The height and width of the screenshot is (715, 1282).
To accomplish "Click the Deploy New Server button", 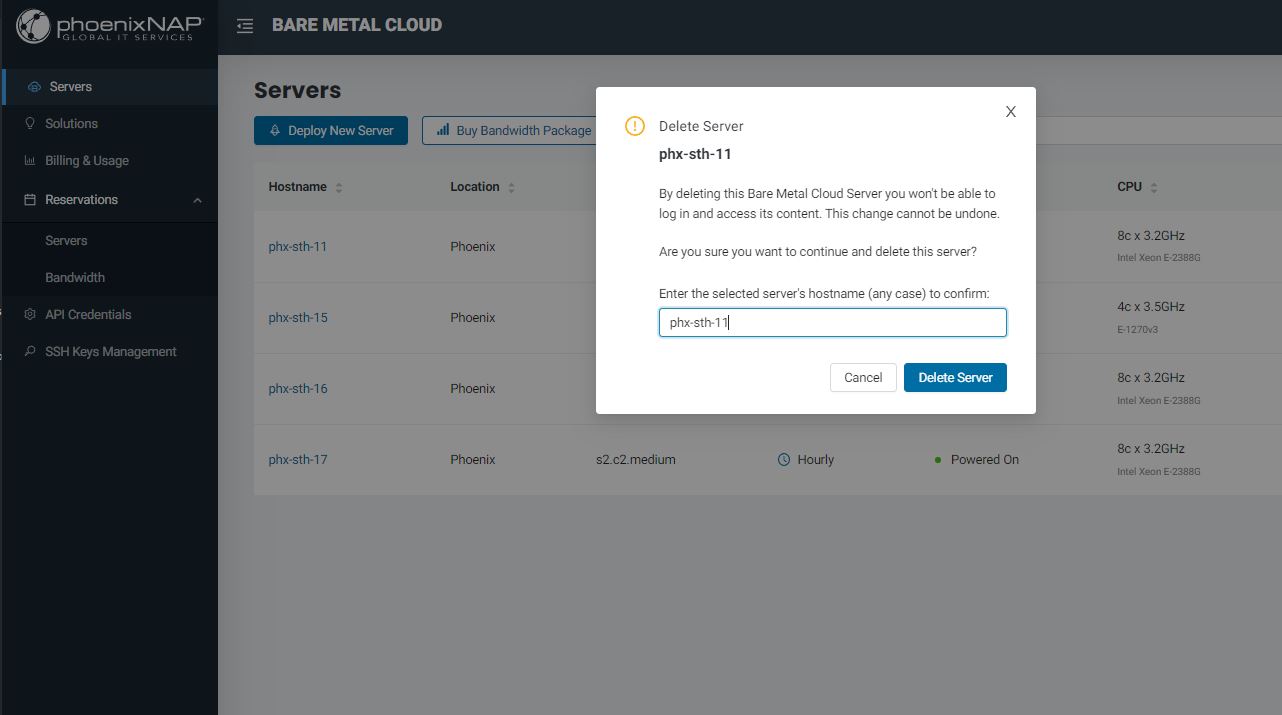I will click(331, 131).
